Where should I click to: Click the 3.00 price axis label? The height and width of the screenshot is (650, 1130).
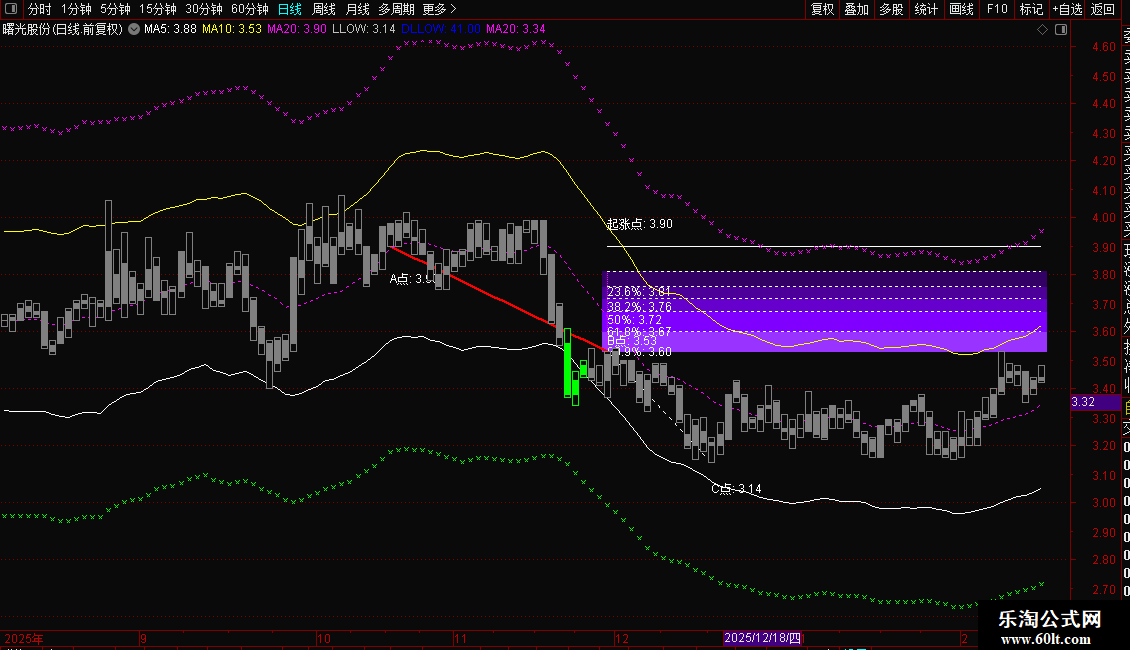coord(1103,503)
